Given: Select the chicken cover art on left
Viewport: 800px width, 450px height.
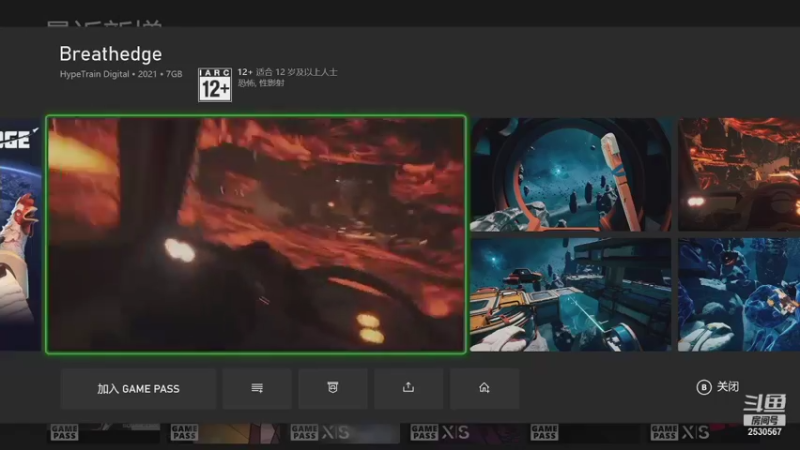Looking at the screenshot, I should pyautogui.click(x=20, y=234).
